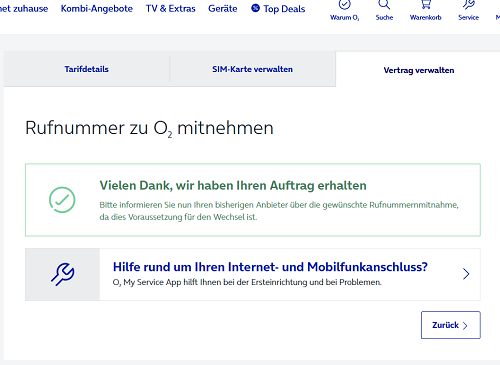The width and height of the screenshot is (500, 365).
Task: Click the Zurück button
Action: coord(451,325)
